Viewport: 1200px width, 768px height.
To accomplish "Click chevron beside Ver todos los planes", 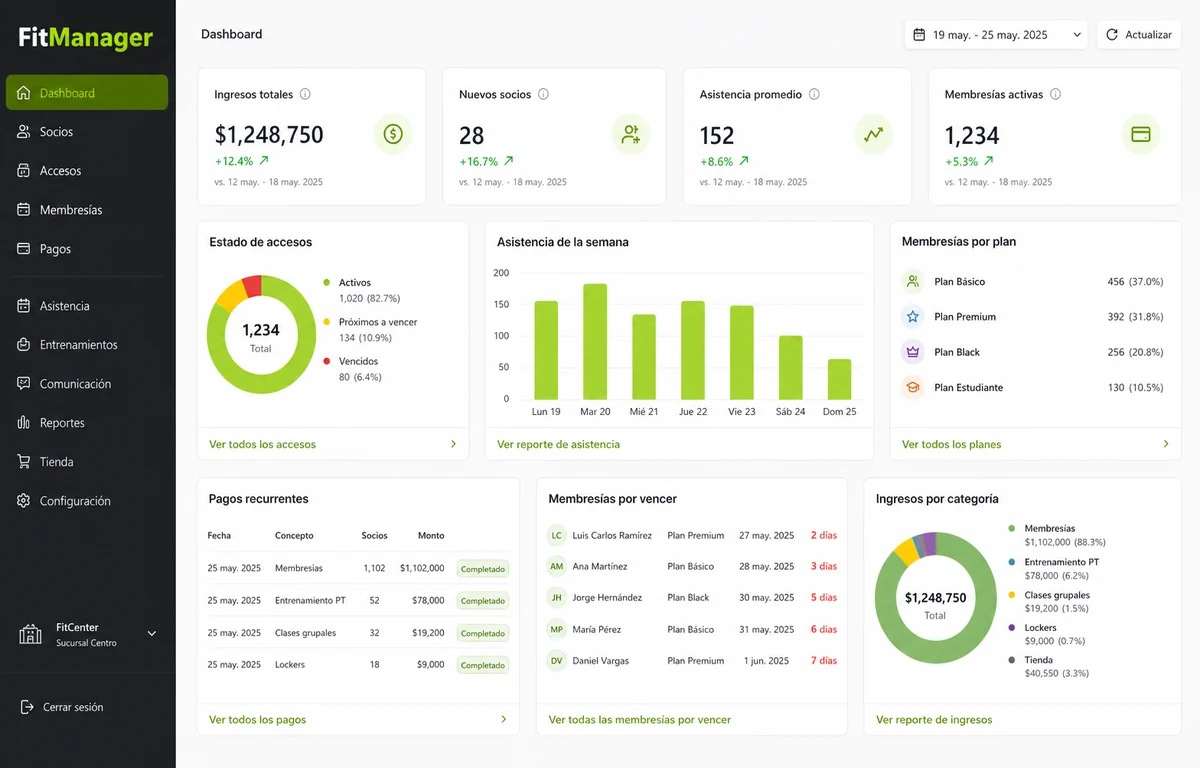I will (x=1165, y=444).
